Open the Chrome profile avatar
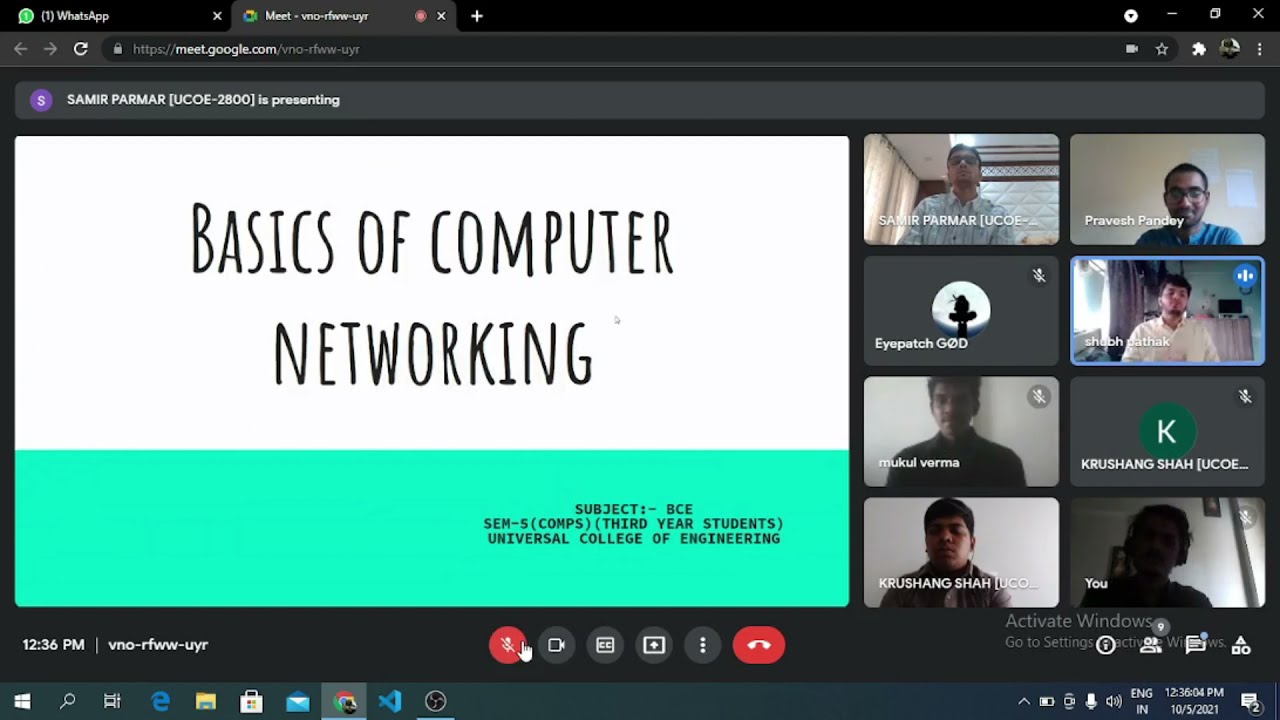 1230,49
